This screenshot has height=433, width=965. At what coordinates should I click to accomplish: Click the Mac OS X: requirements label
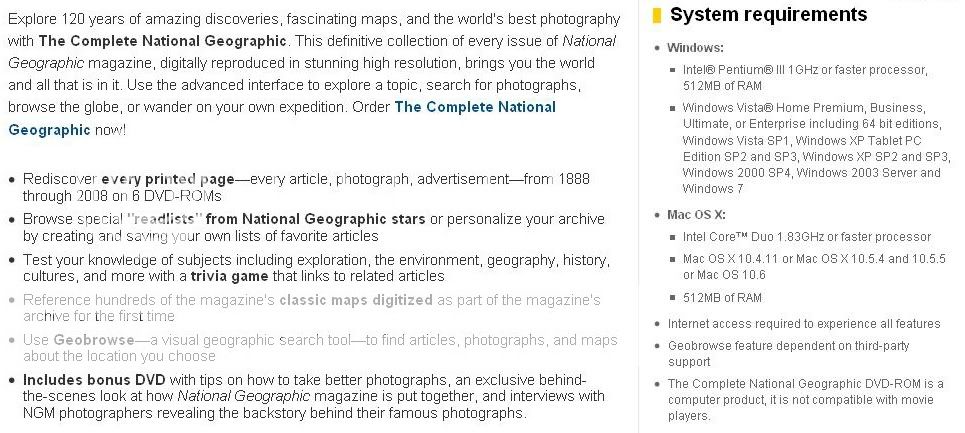pyautogui.click(x=696, y=215)
